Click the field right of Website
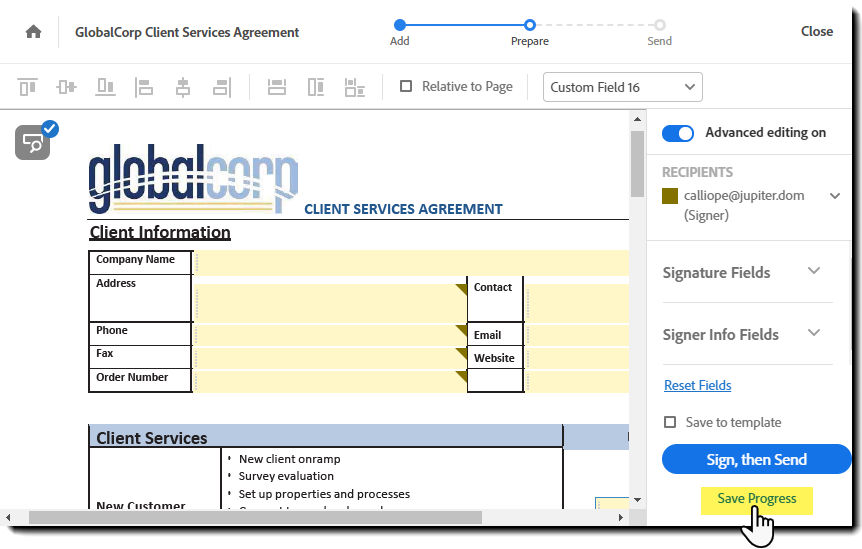The height and width of the screenshot is (549, 862). 577,358
